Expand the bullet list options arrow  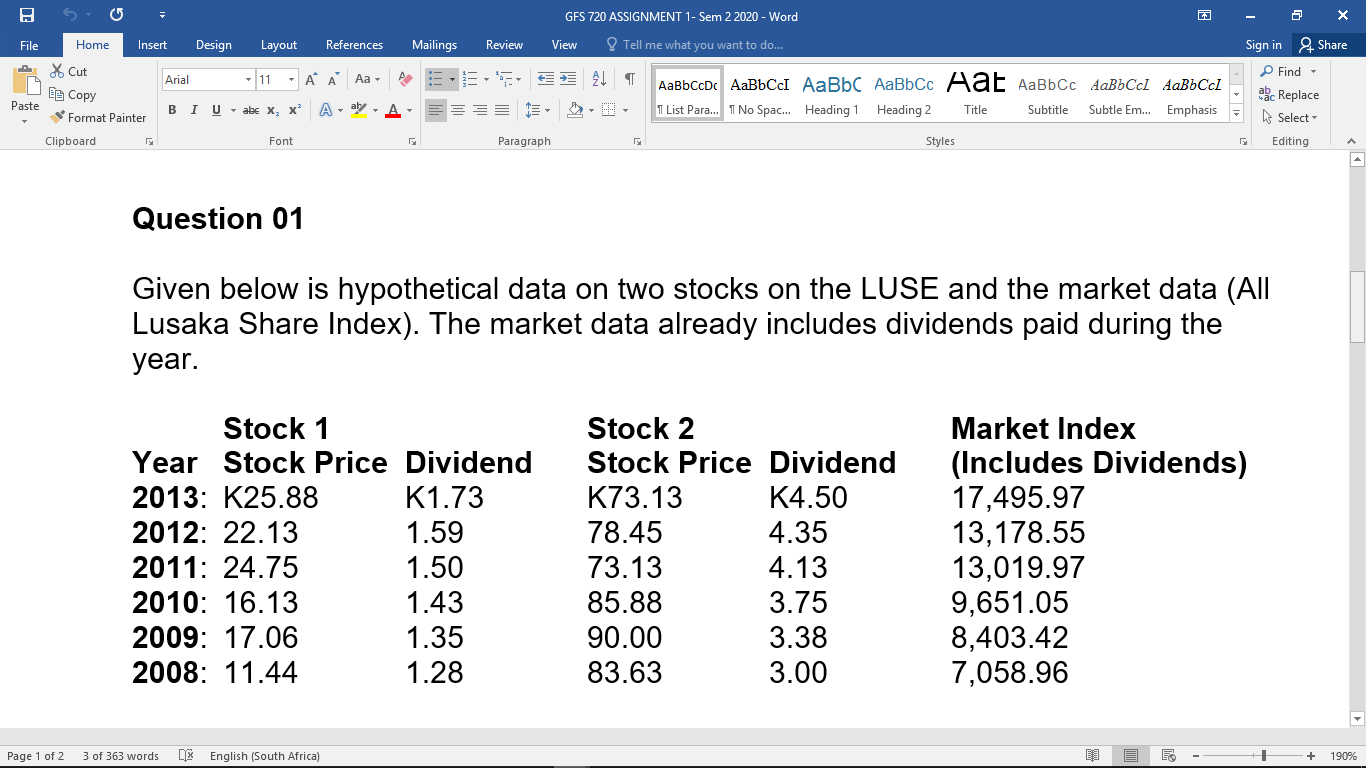click(x=450, y=78)
